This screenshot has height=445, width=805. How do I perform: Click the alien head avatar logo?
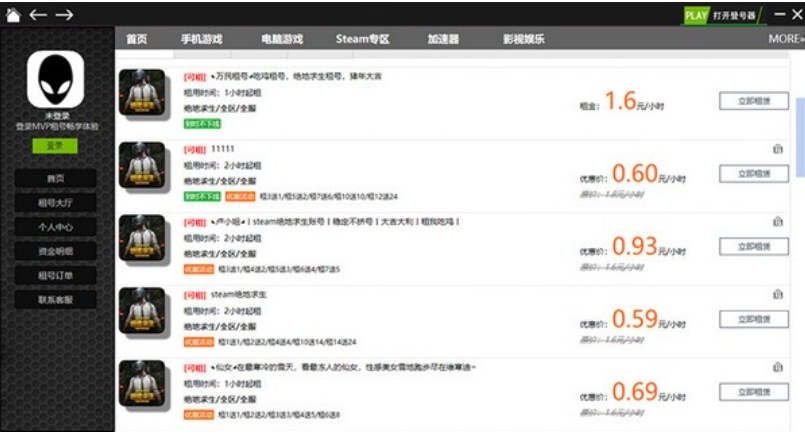coord(55,81)
